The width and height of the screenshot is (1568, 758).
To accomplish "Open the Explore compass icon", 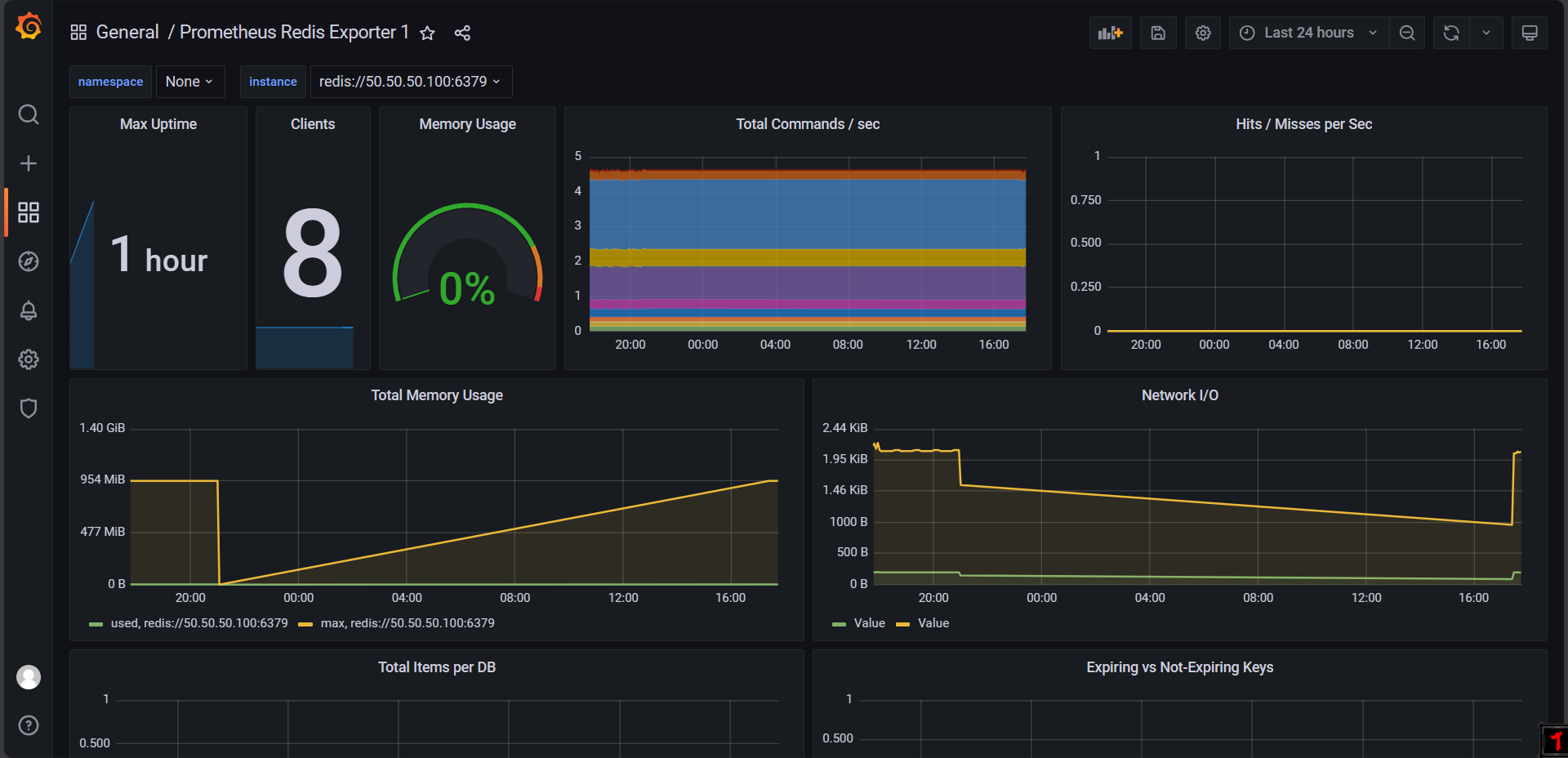I will pyautogui.click(x=29, y=261).
